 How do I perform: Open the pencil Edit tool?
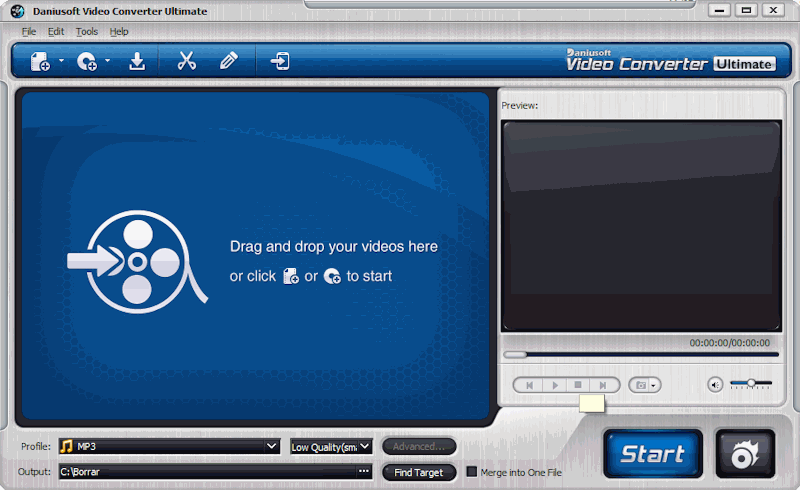tap(229, 61)
